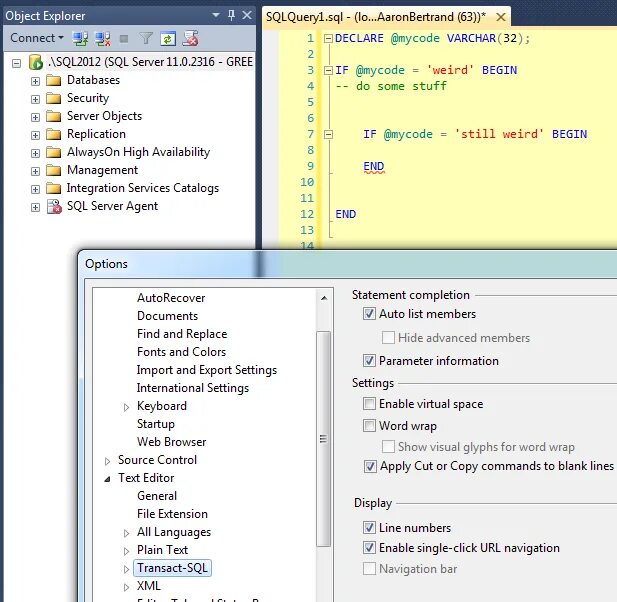Expand the Security node
Image resolution: width=617 pixels, height=602 pixels.
pyautogui.click(x=35, y=99)
